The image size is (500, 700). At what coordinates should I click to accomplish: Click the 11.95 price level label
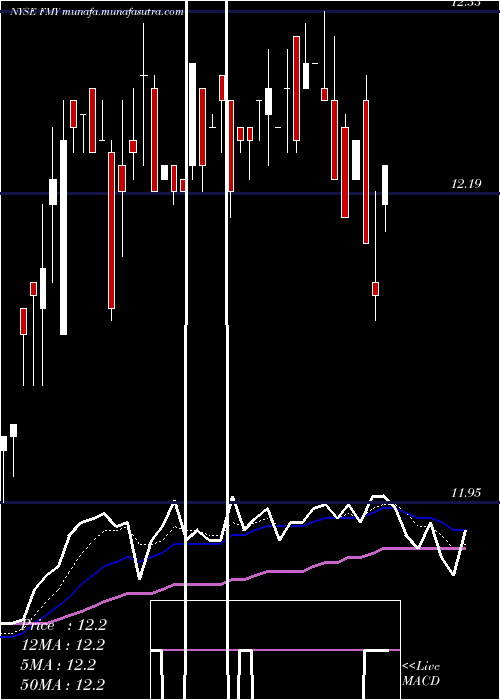pos(466,493)
